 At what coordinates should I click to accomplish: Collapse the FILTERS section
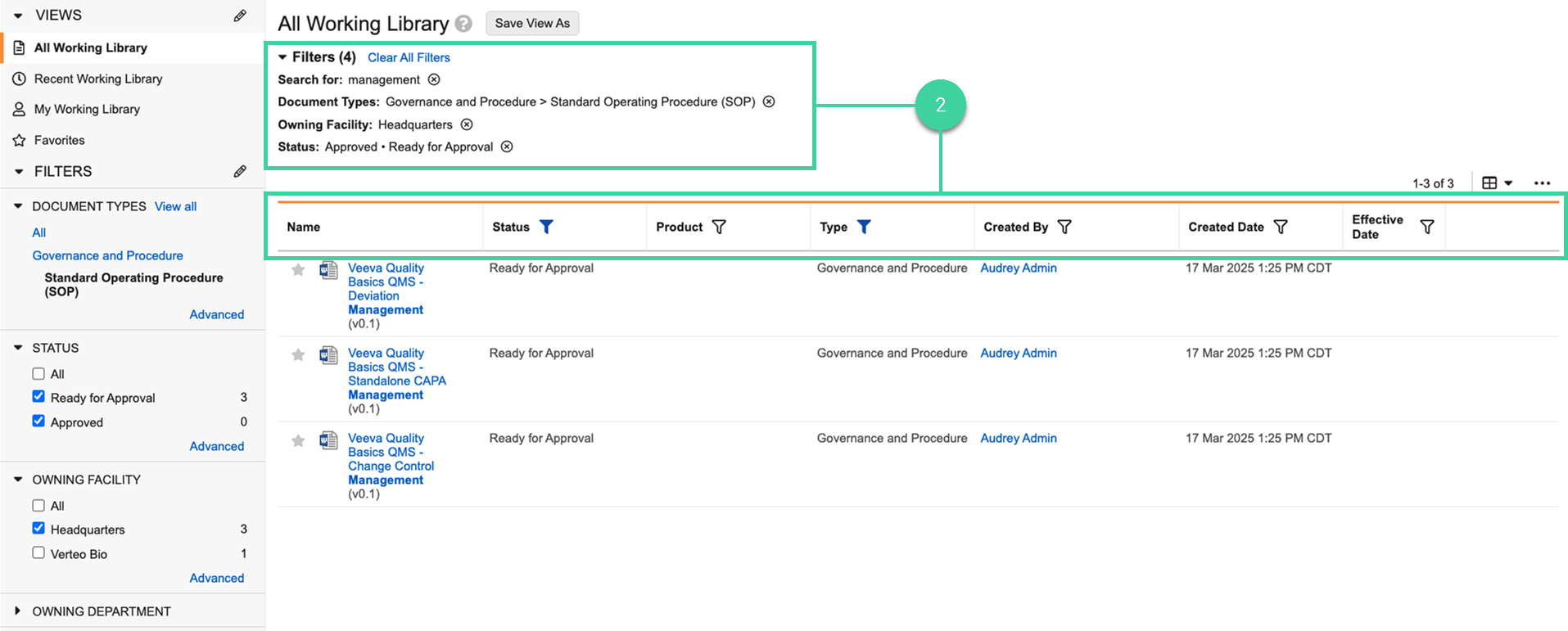pyautogui.click(x=18, y=171)
